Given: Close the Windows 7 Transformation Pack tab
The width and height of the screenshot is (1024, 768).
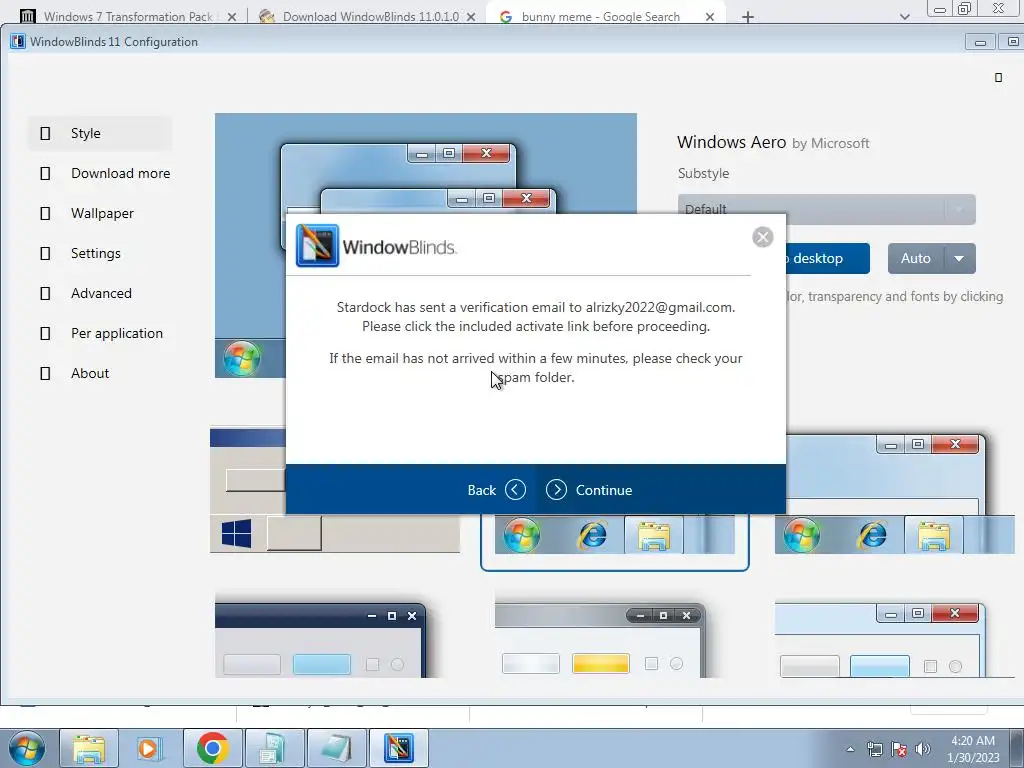Looking at the screenshot, I should pyautogui.click(x=231, y=17).
